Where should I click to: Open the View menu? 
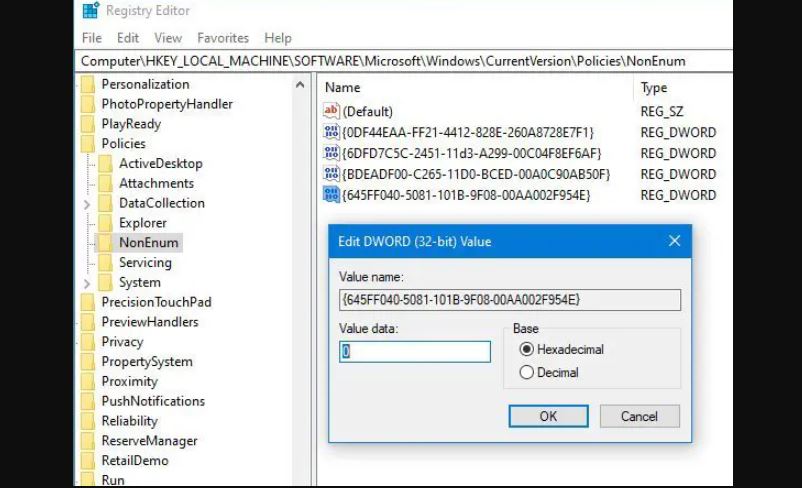pyautogui.click(x=168, y=38)
